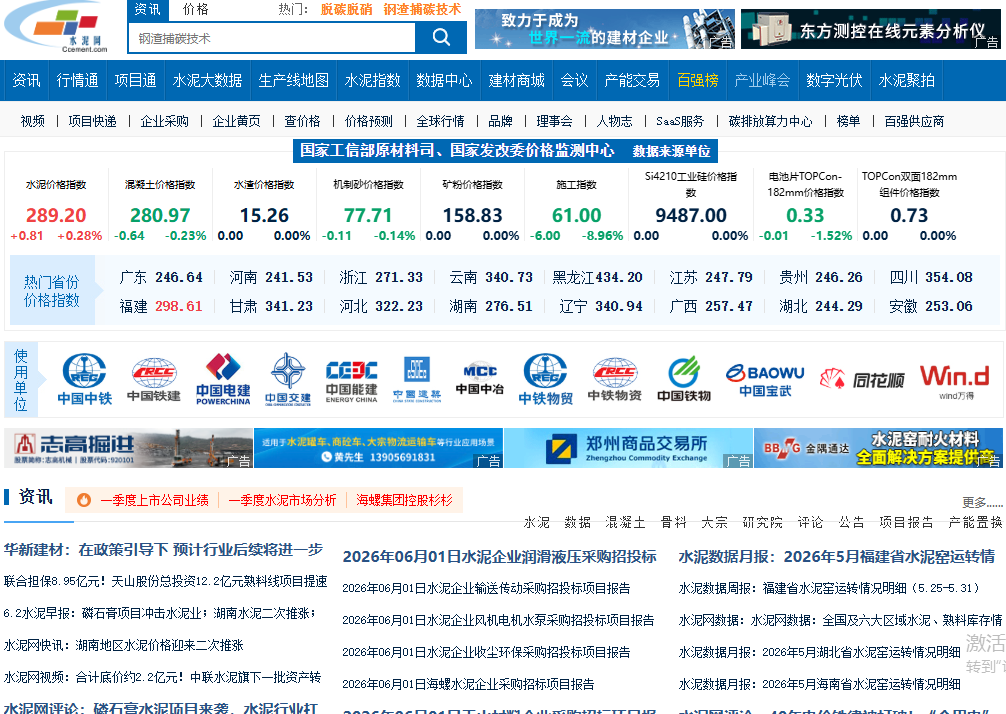Viewport: 1006px width, 714px height.
Task: Open 百强榜 in the main navigation
Action: click(697, 80)
